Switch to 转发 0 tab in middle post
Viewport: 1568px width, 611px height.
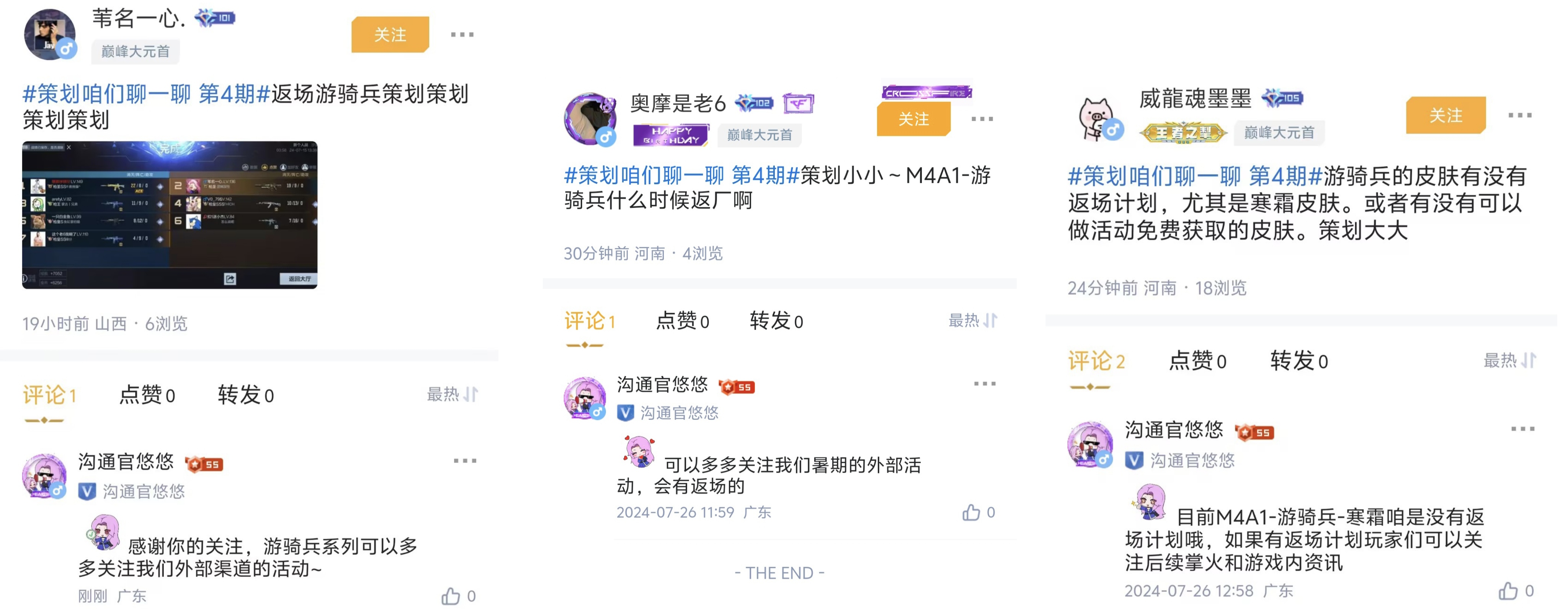(776, 320)
